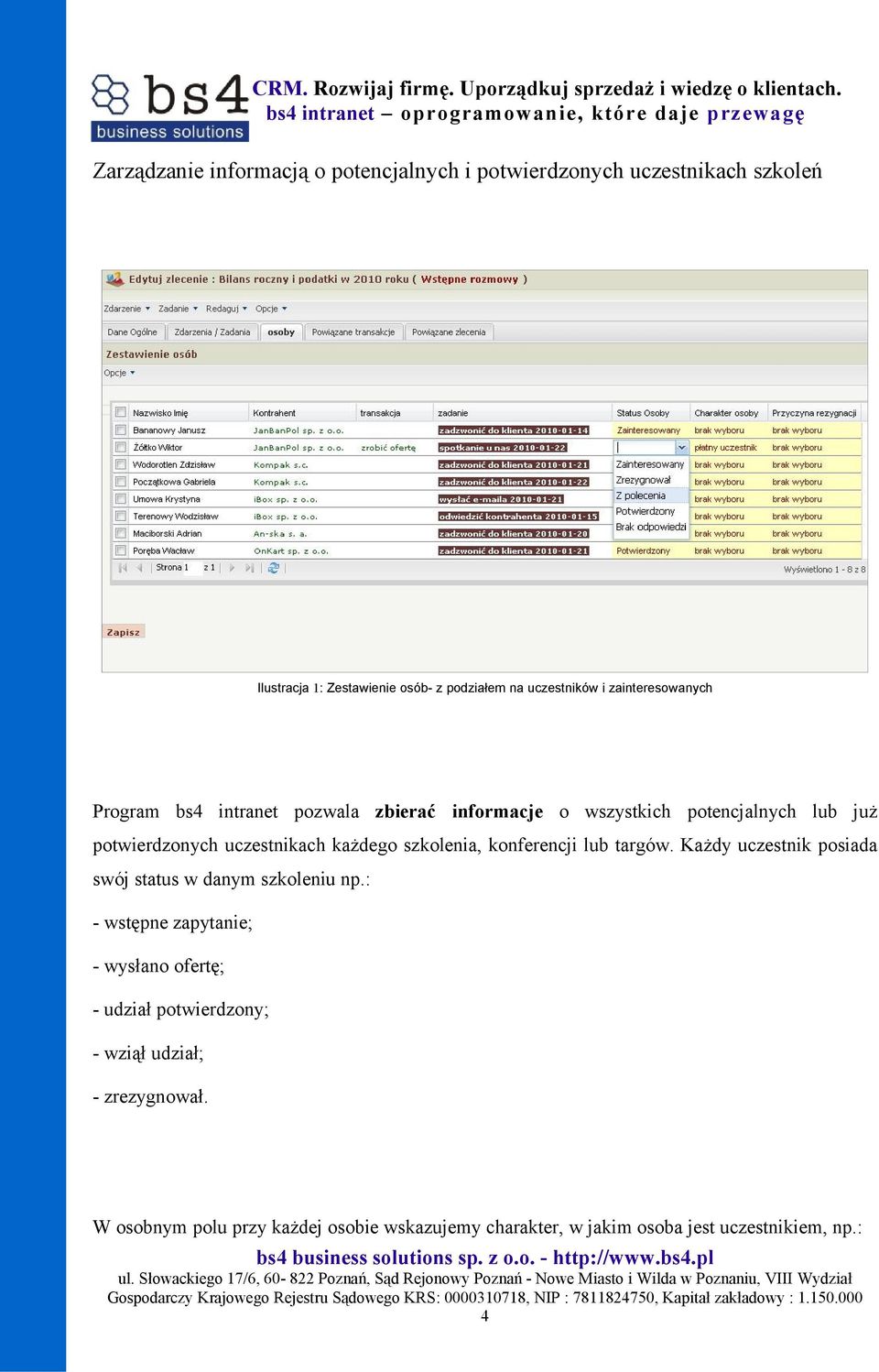Open the Opcje menu under Zestawienie osób

coord(119,373)
